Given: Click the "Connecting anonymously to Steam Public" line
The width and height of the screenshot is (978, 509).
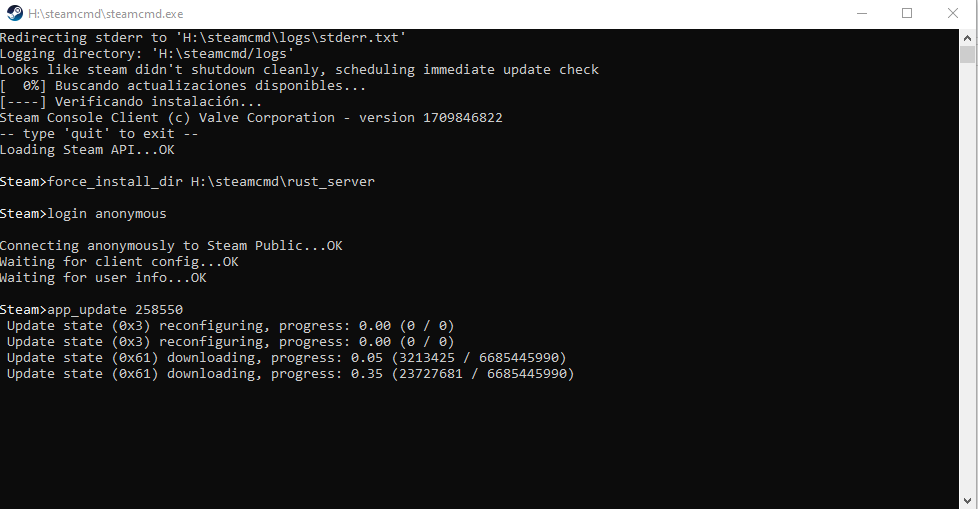Looking at the screenshot, I should click(x=171, y=246).
